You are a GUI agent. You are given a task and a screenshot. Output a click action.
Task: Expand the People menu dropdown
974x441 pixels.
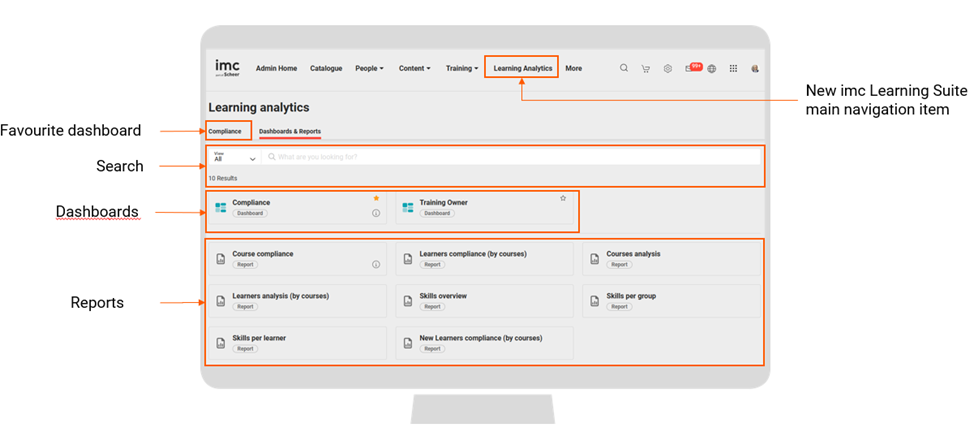[369, 69]
